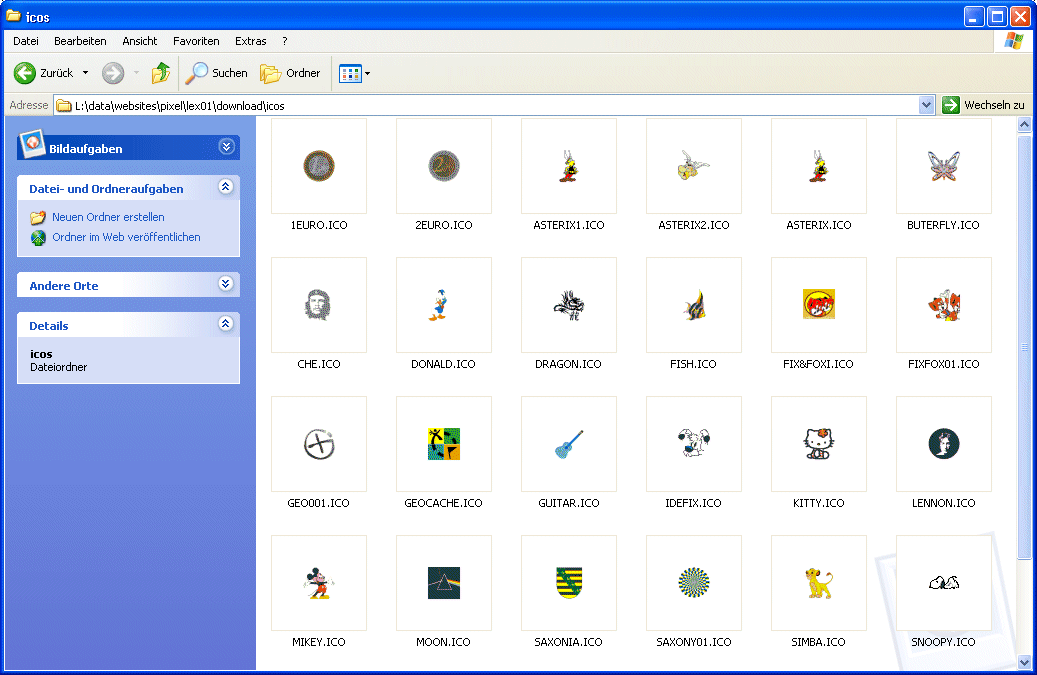Select the SIMBA.ICO lion thumbnail
This screenshot has width=1037, height=675.
pos(819,582)
